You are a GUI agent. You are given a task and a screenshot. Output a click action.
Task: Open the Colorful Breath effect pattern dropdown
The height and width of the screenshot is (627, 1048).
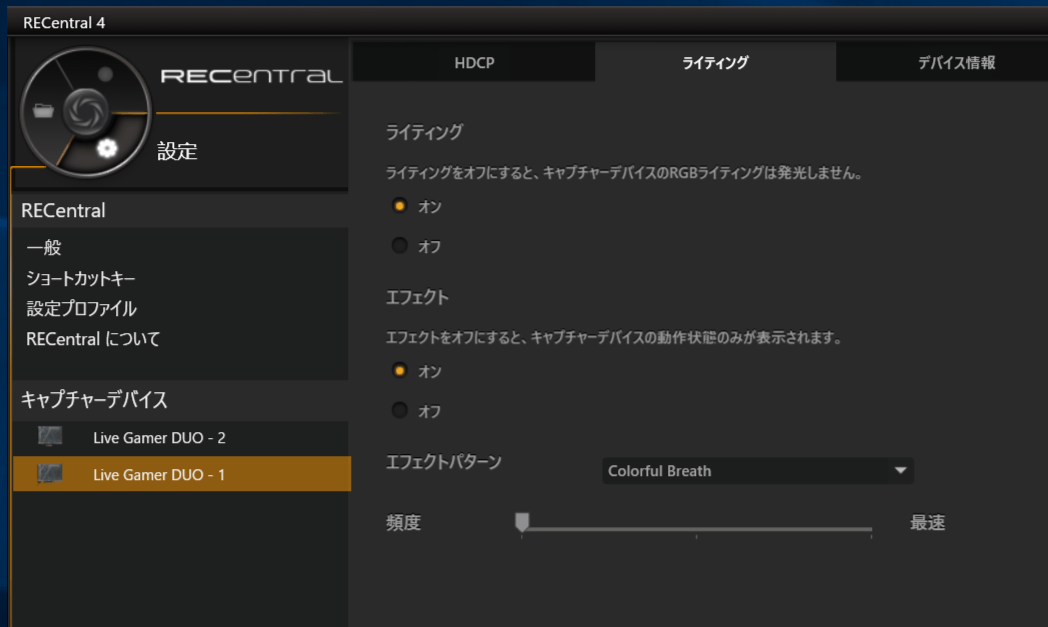pos(757,471)
